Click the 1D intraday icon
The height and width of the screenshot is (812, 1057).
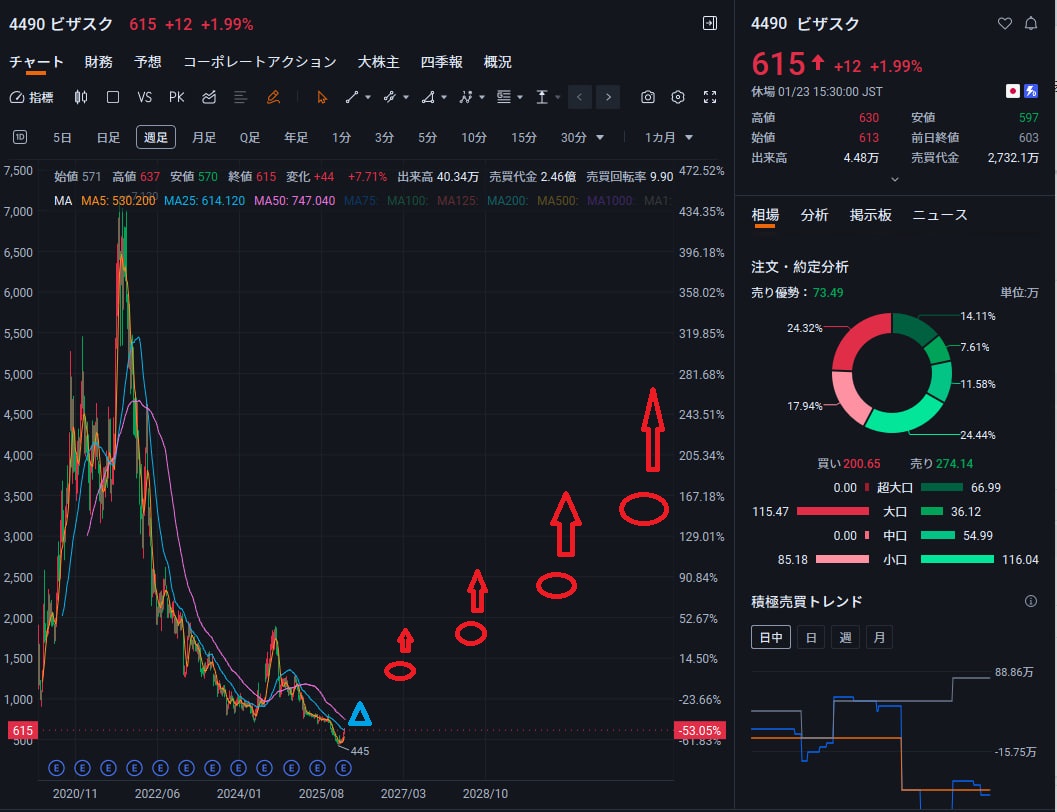pos(20,137)
